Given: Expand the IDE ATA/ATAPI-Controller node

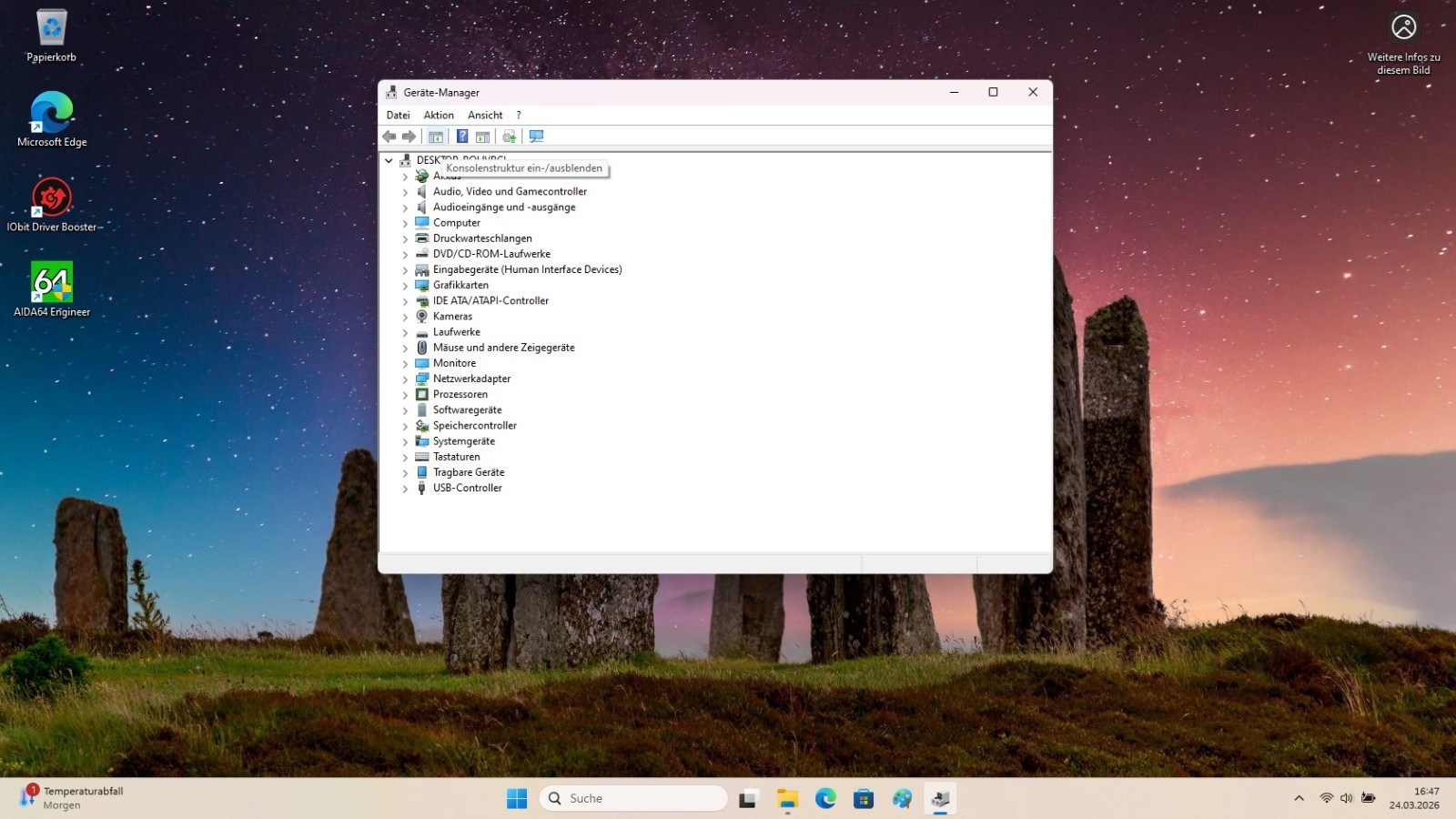Looking at the screenshot, I should tap(405, 301).
